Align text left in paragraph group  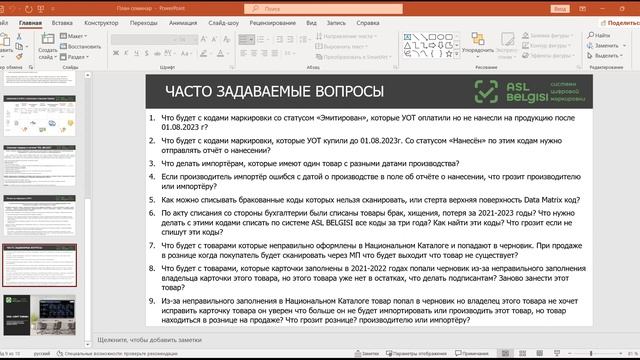[244, 53]
